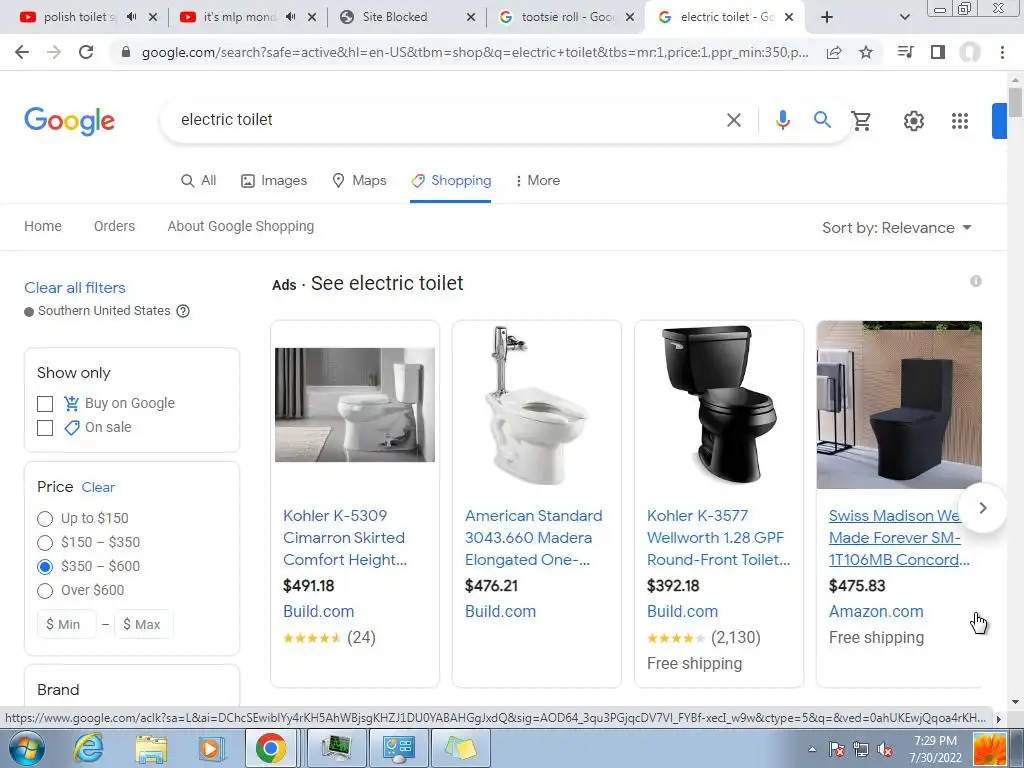Mute audio on polish toilet tab
Screen dimensions: 1024x768
131,17
